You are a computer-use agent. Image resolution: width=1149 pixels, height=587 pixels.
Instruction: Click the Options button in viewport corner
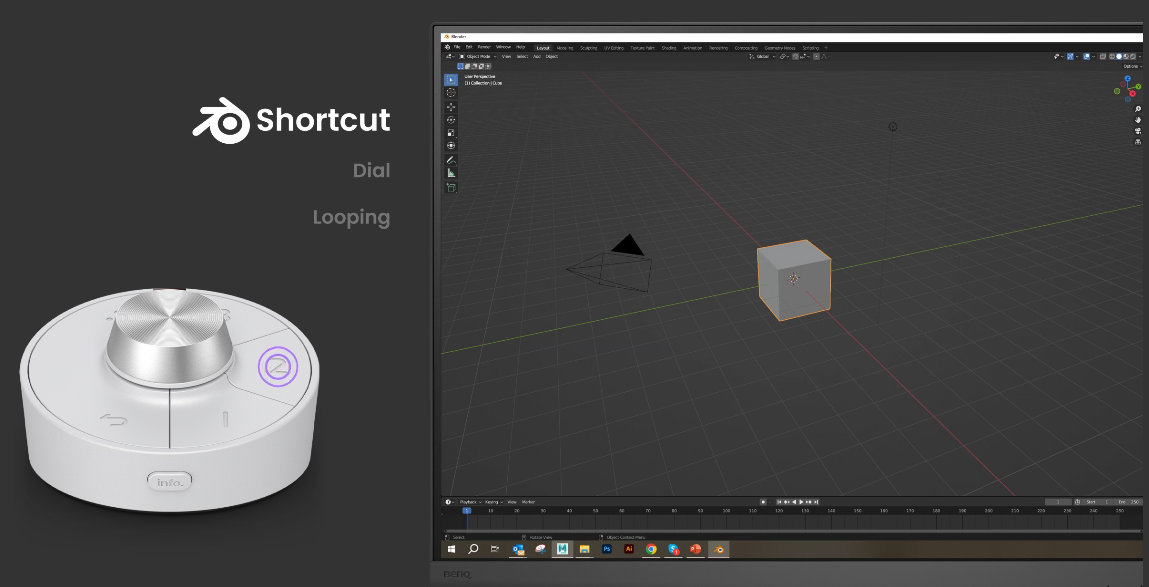tap(1130, 67)
